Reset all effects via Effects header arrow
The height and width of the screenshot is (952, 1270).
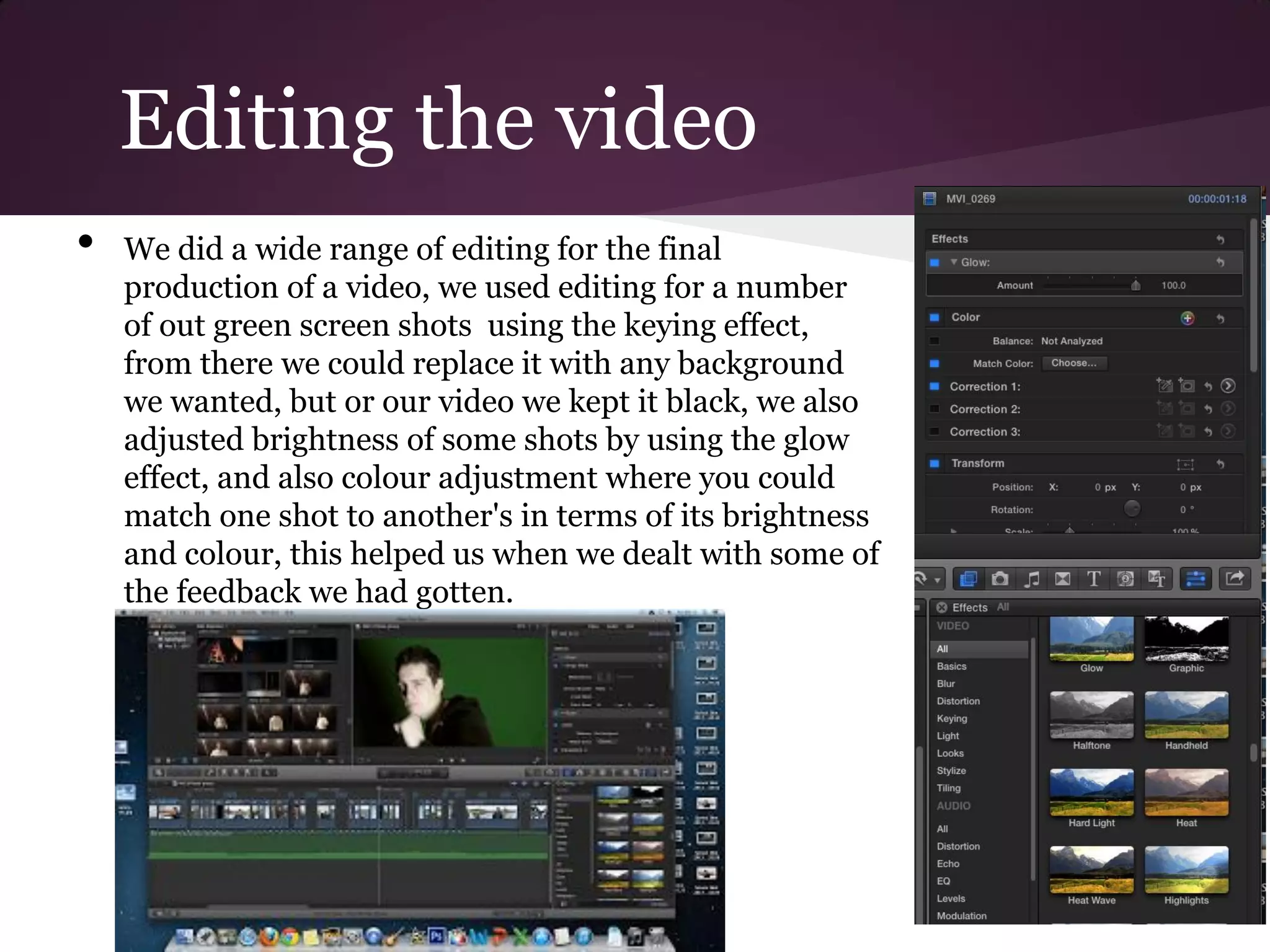point(1220,239)
